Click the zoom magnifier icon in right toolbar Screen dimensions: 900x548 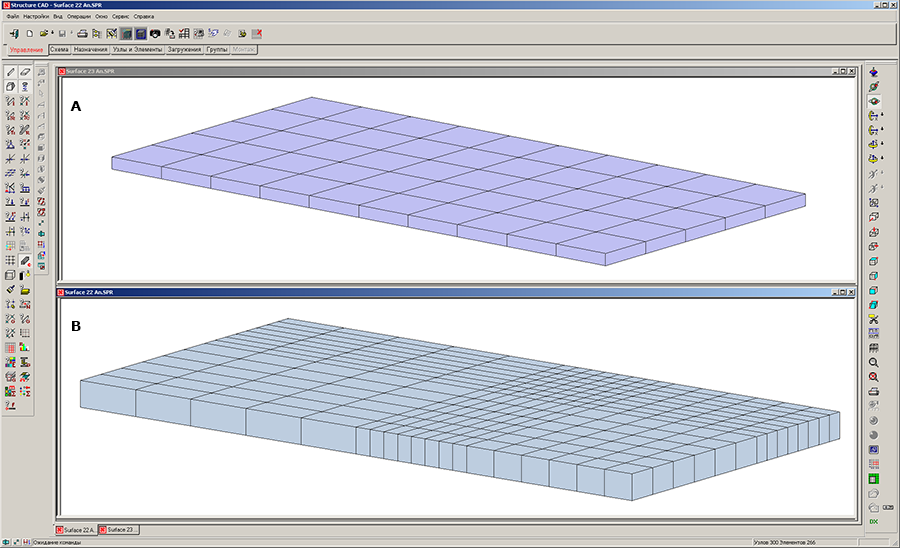(874, 361)
